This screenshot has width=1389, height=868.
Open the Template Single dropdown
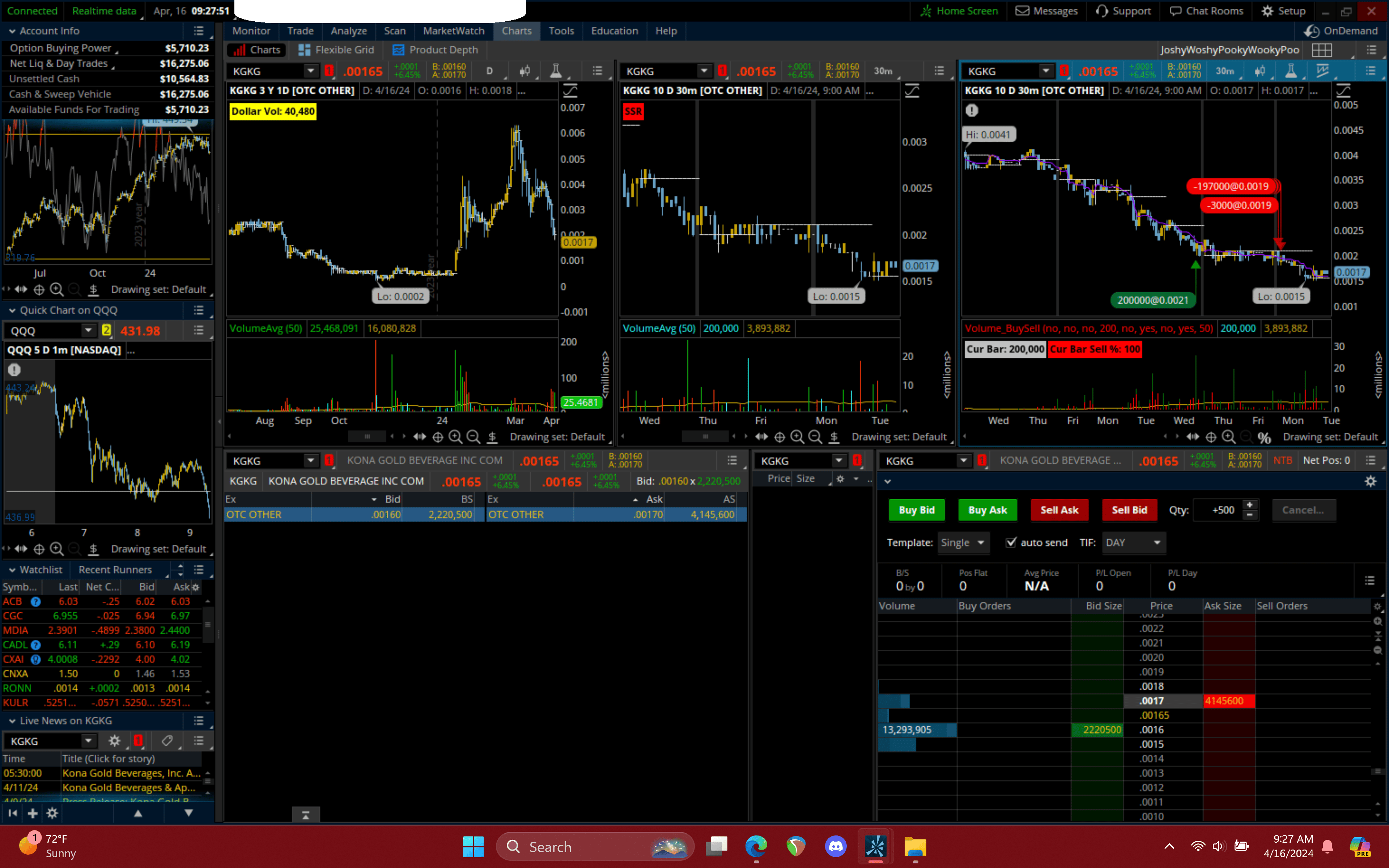(963, 542)
